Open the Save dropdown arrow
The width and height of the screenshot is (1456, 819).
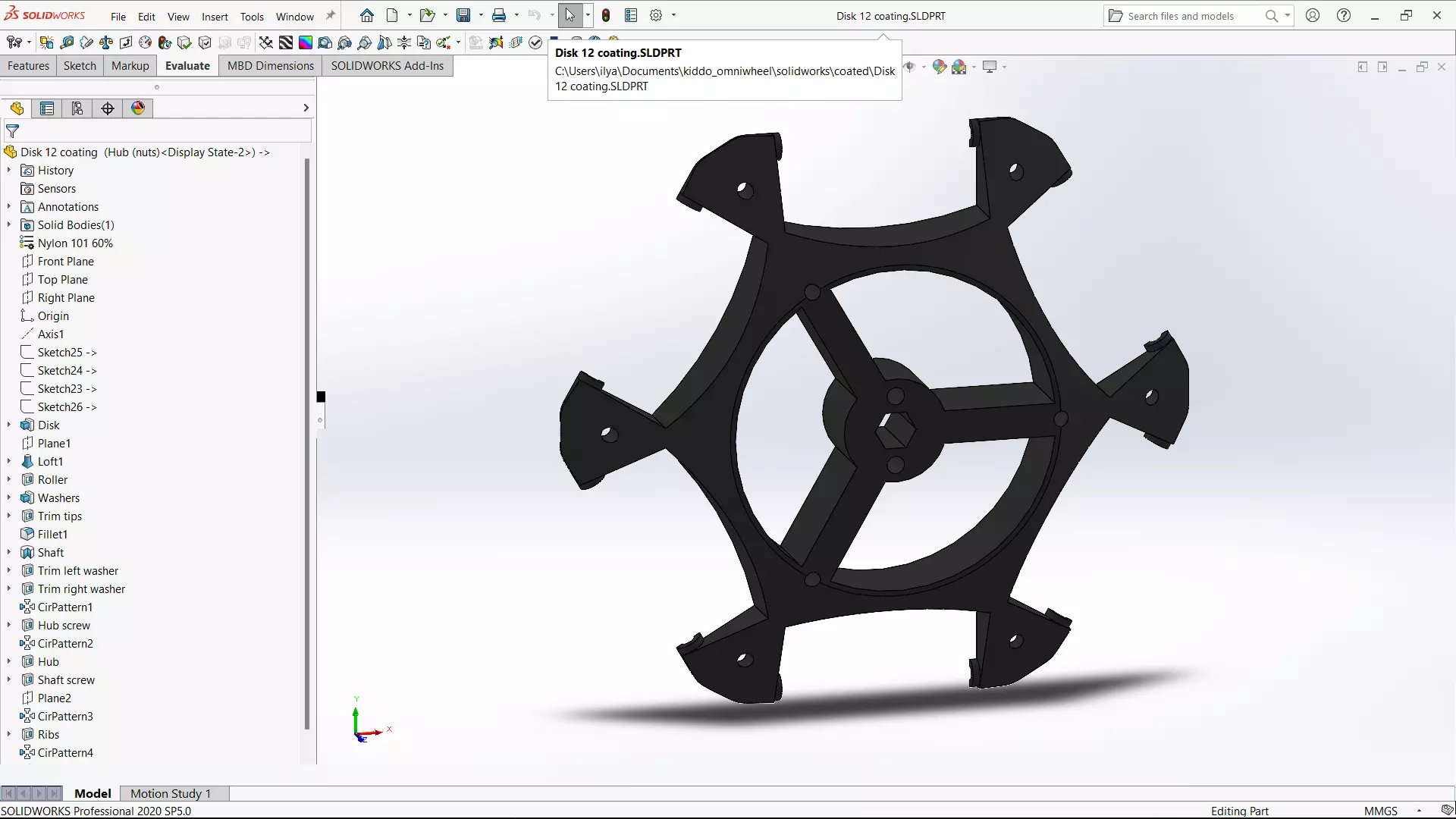(x=481, y=15)
